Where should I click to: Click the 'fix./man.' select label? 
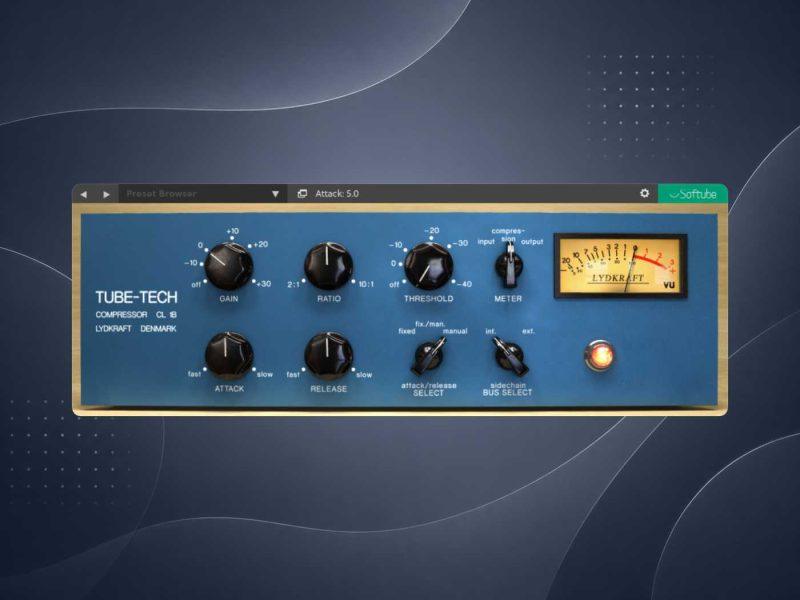pyautogui.click(x=430, y=324)
